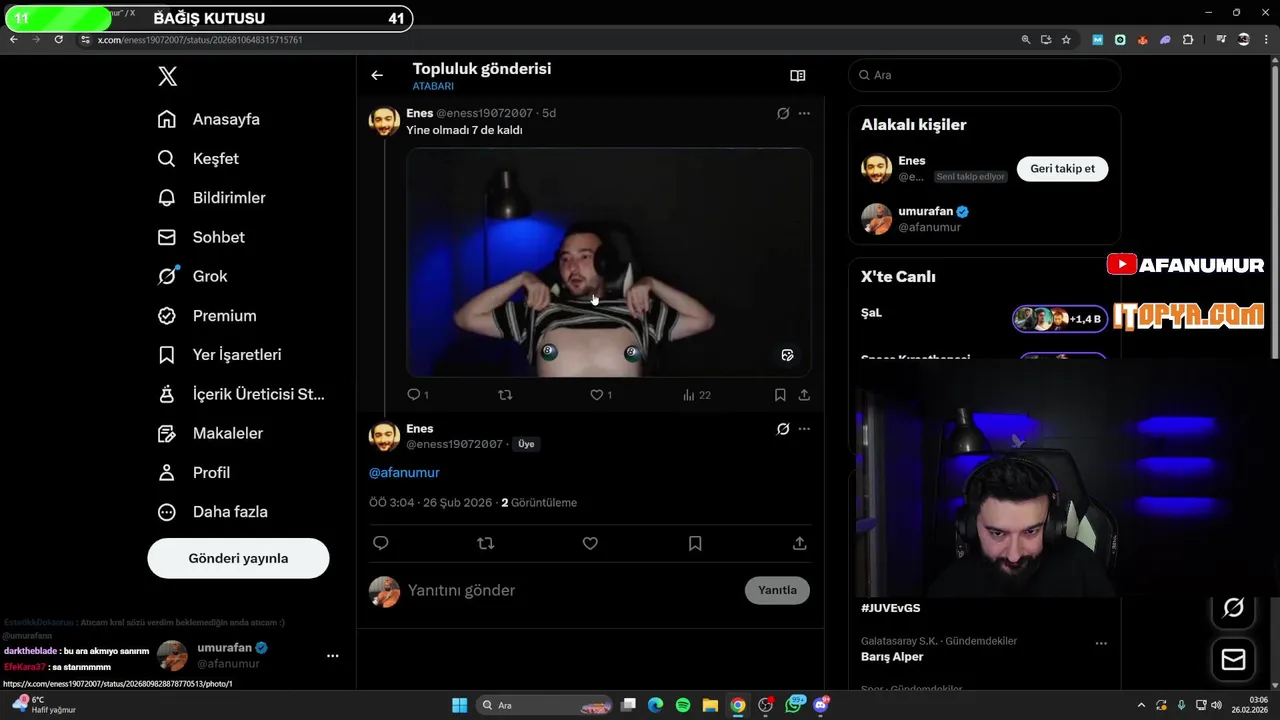The width and height of the screenshot is (1280, 720).
Task: Click Geri takip et for Enes
Action: point(1062,169)
